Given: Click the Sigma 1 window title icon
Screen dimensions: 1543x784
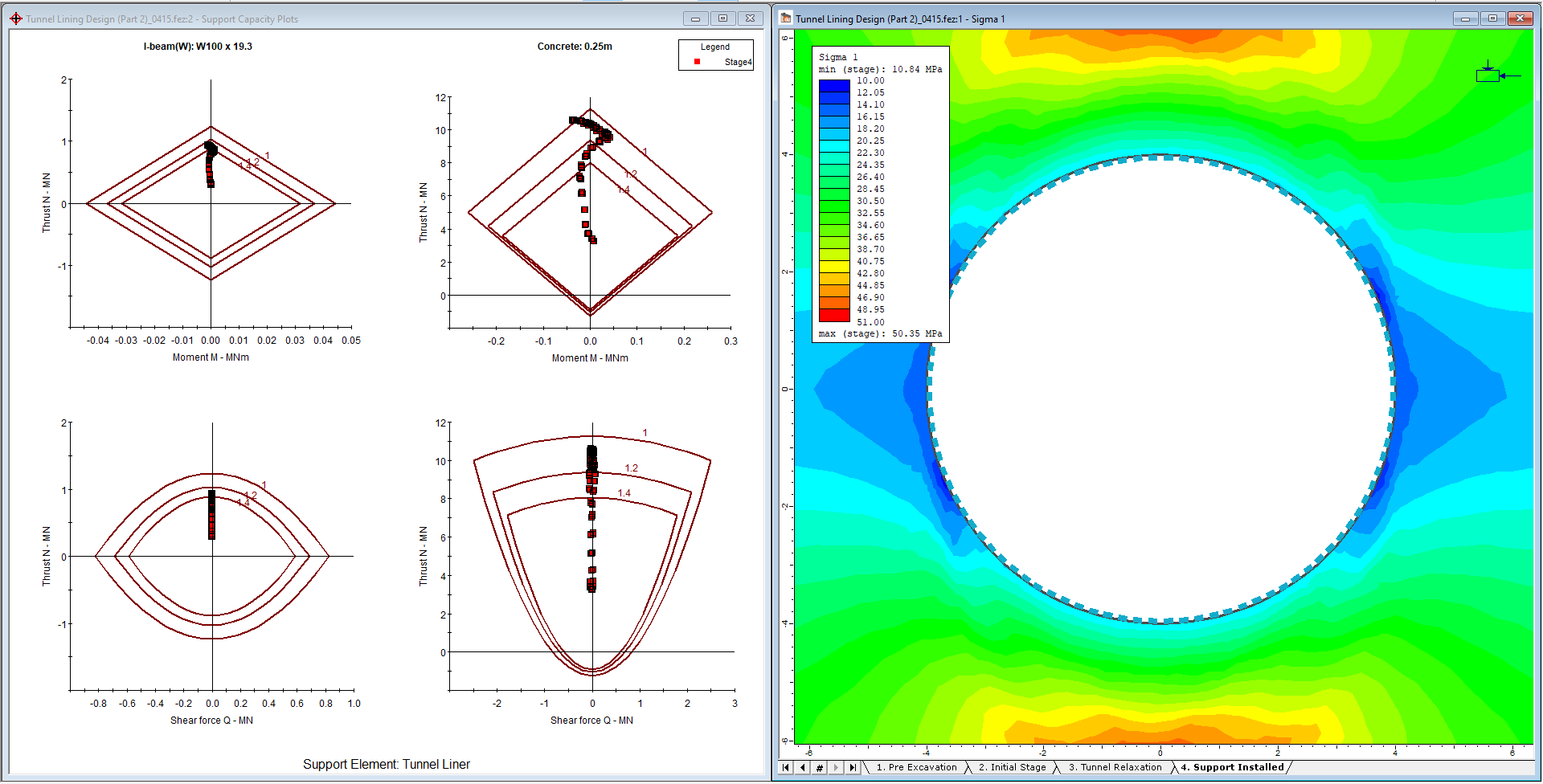Looking at the screenshot, I should pos(785,18).
